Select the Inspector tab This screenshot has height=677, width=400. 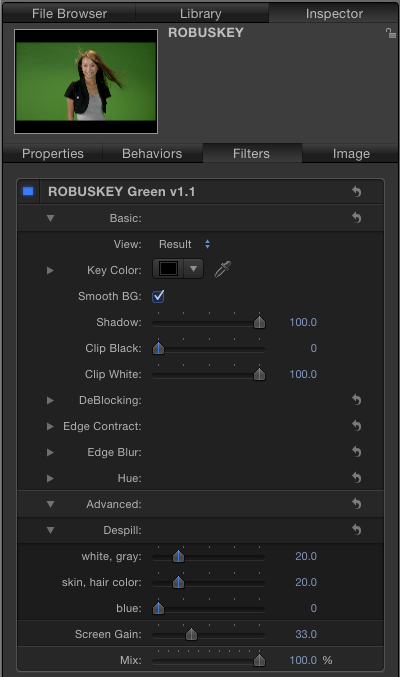pos(334,13)
